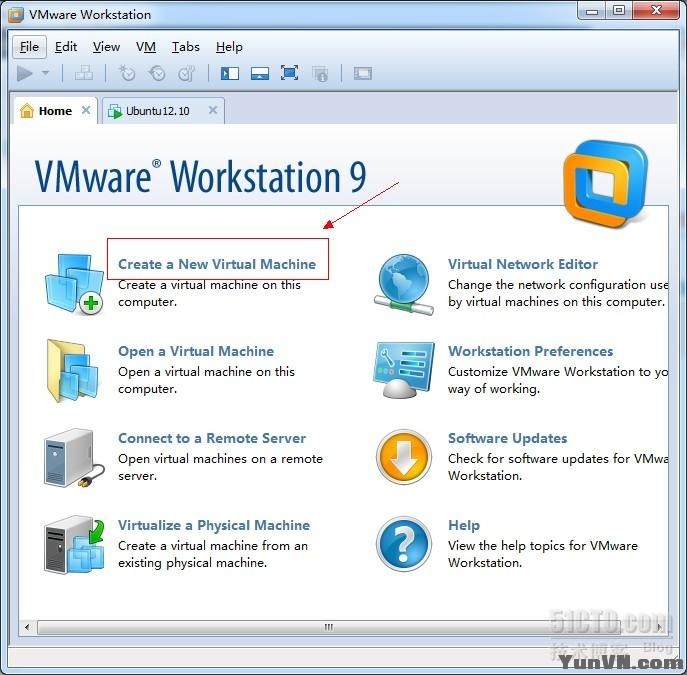
Task: Click the Software Updates link
Action: pos(507,438)
